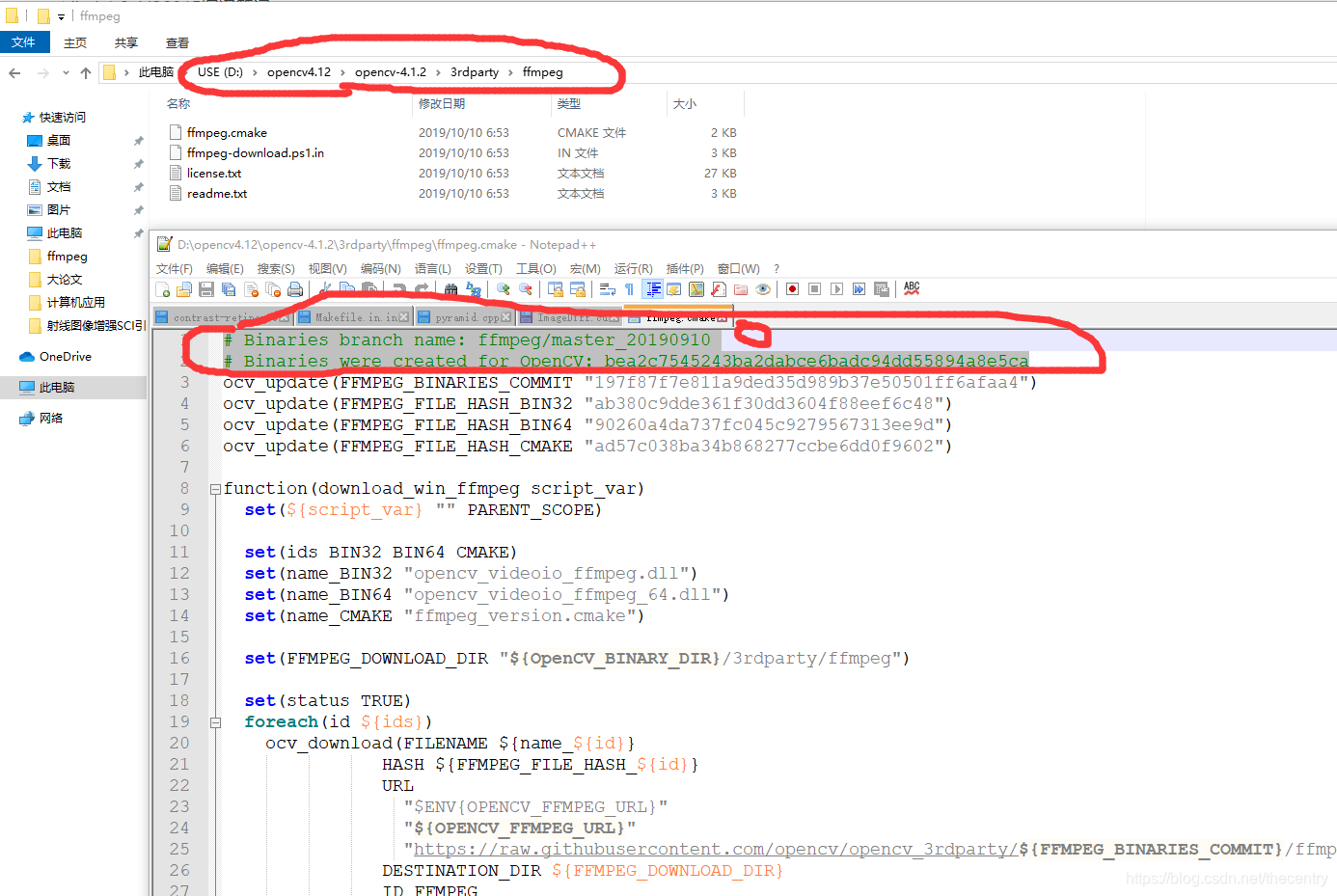Start recording a macro with red dot
Screen dimensions: 1337x896
point(792,289)
